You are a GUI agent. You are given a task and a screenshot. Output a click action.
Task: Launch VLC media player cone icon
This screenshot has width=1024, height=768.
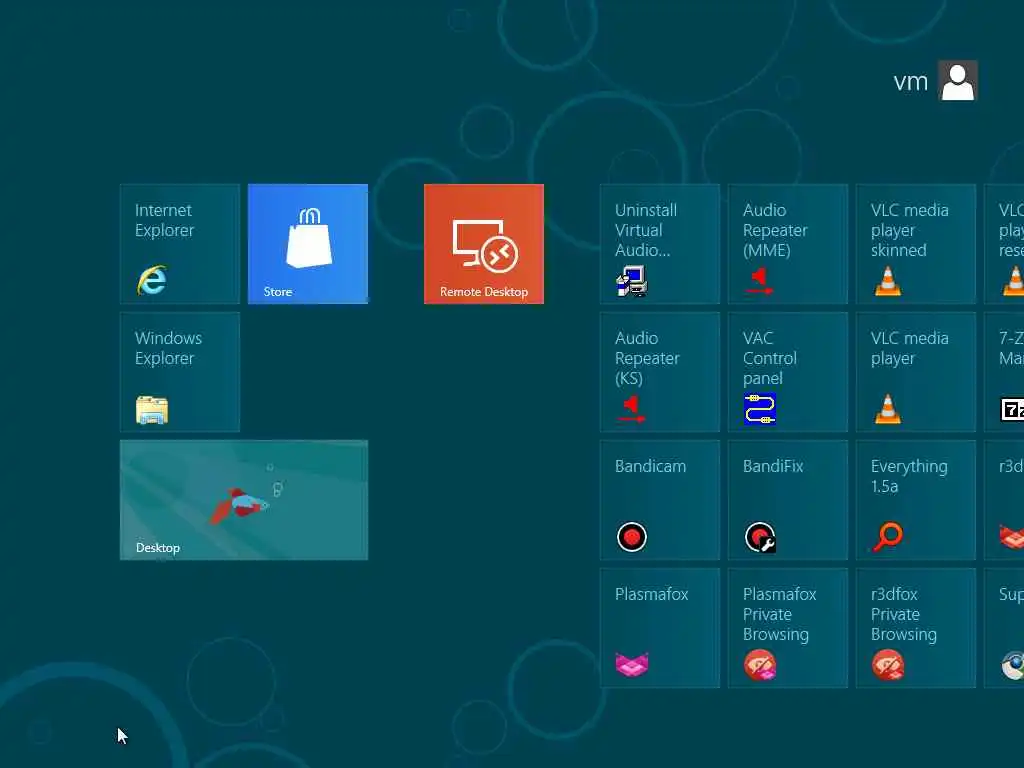pos(888,409)
